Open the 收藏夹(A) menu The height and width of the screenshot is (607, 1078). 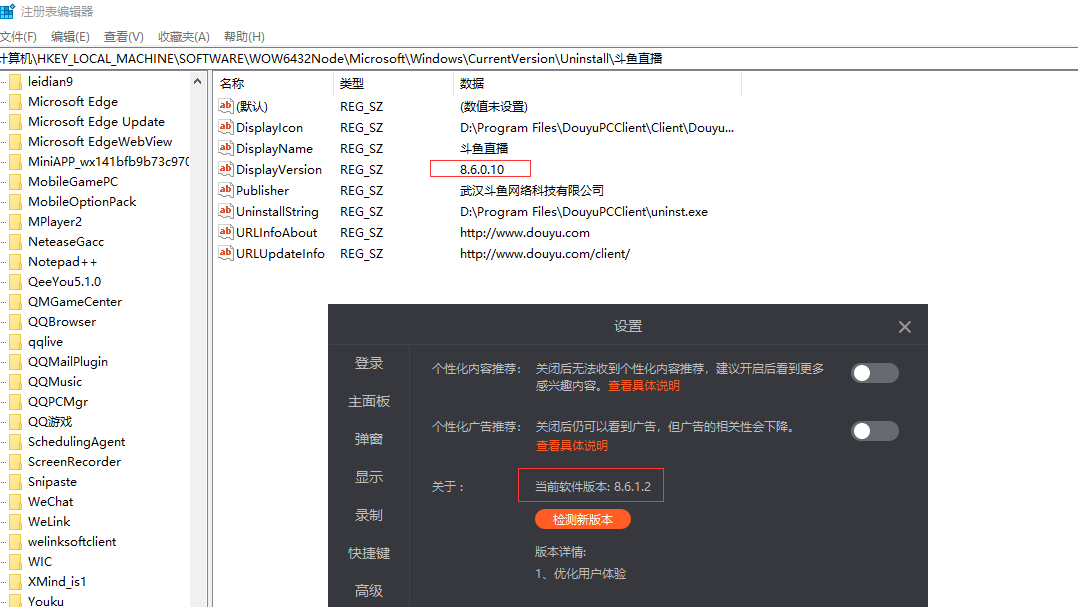(184, 36)
